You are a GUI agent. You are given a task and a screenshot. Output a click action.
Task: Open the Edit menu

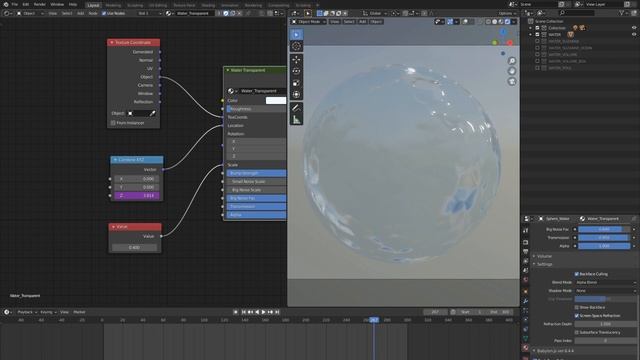click(x=26, y=4)
